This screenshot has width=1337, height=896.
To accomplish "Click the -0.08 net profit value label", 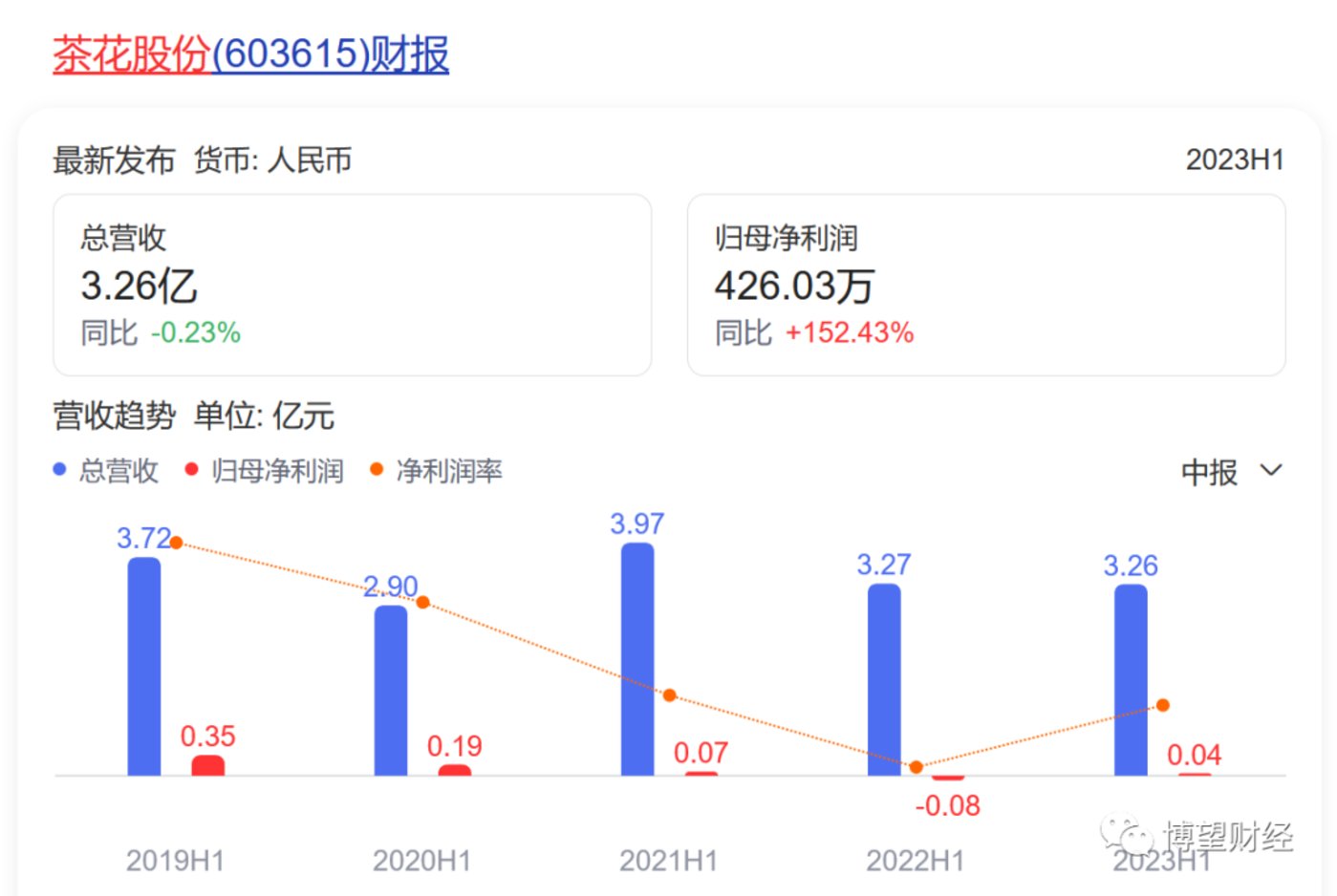I will click(948, 805).
